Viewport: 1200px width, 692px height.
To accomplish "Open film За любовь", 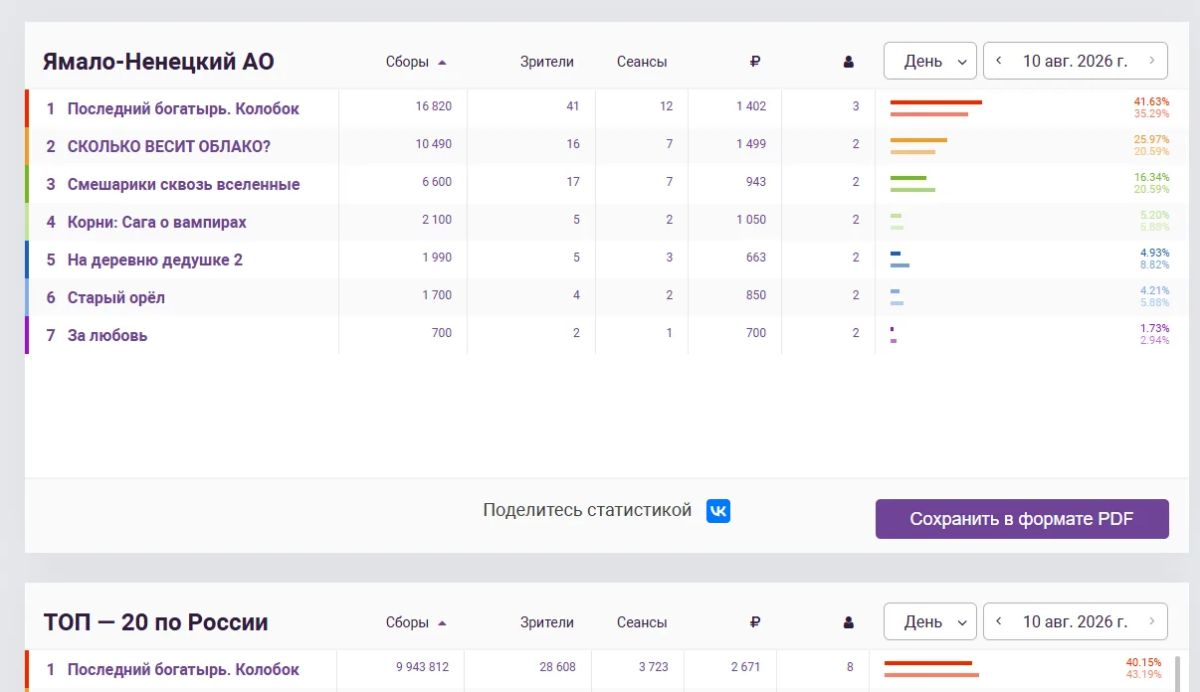I will point(107,335).
